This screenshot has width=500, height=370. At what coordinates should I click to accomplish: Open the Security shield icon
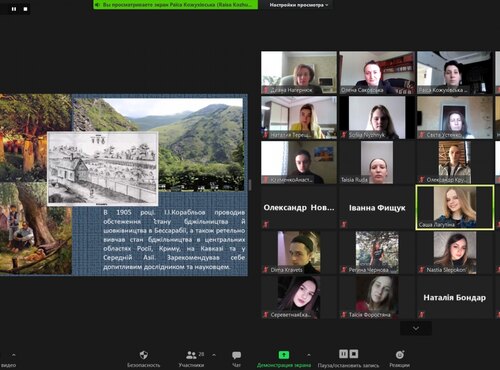coord(144,355)
